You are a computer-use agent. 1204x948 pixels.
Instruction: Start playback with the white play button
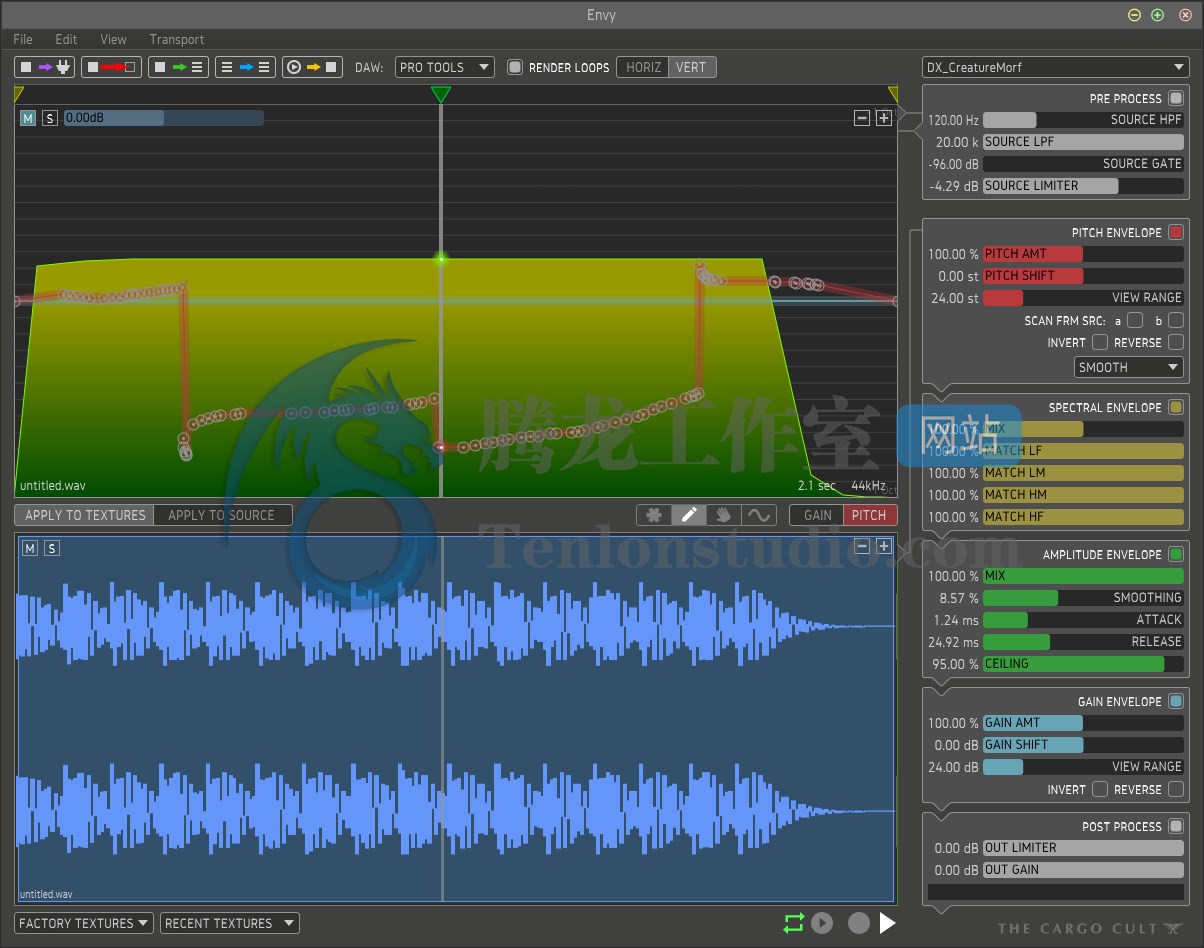click(x=887, y=923)
